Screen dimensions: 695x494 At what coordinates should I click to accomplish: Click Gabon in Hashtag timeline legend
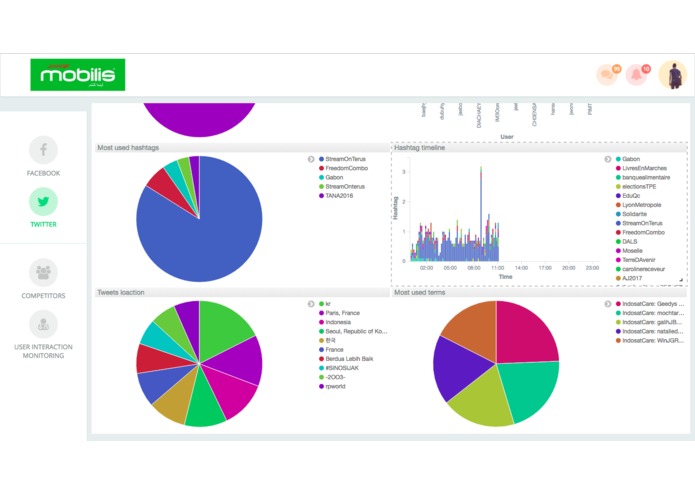[628, 159]
